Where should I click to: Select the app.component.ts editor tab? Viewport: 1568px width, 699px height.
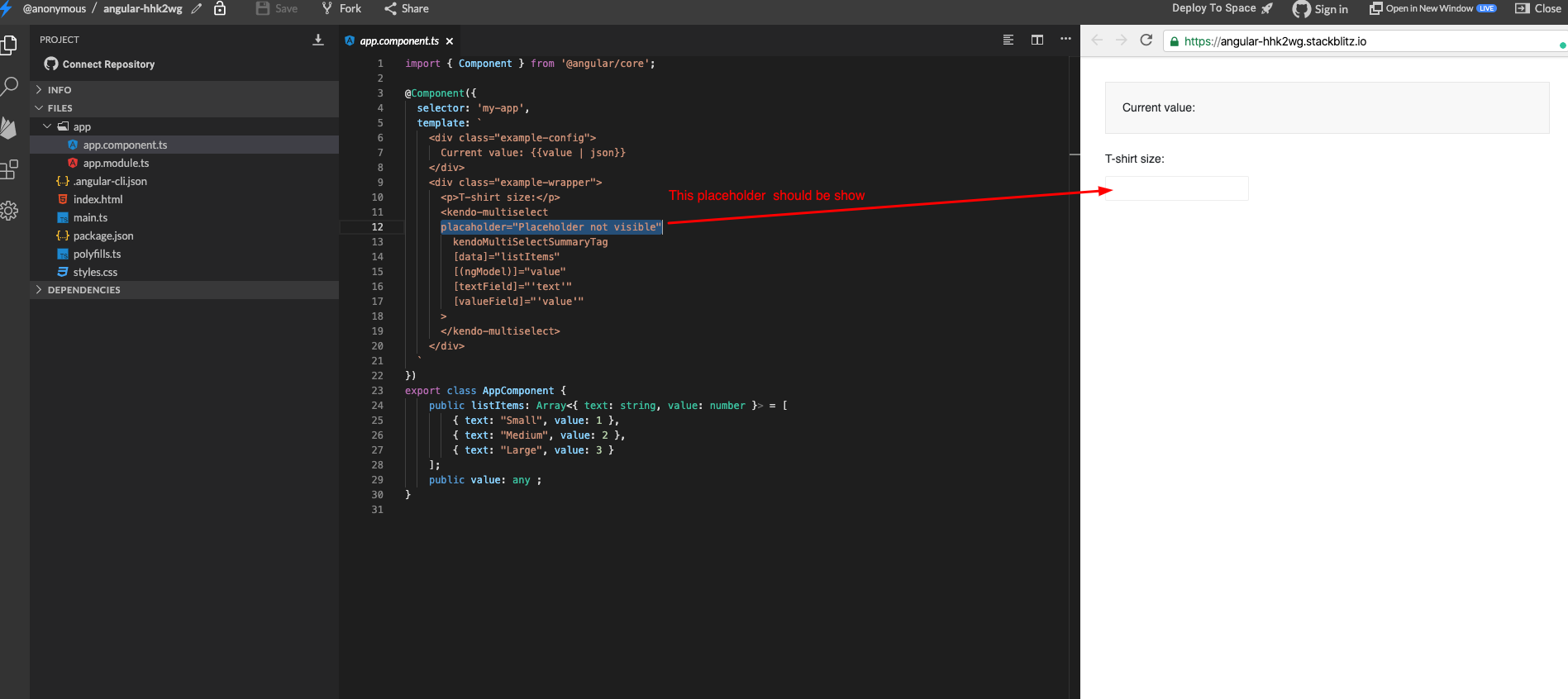398,41
